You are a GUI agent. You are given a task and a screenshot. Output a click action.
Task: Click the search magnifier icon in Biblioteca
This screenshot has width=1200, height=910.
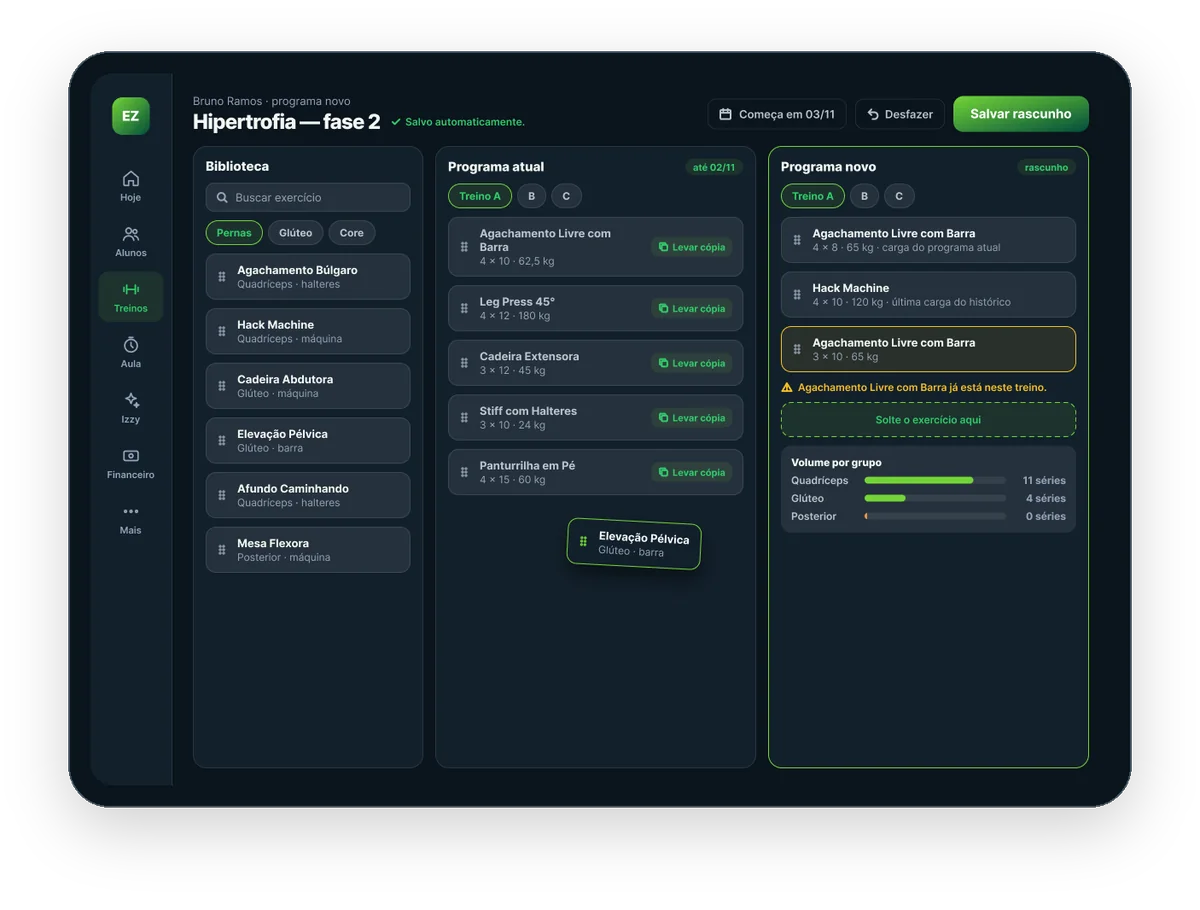[x=222, y=198]
